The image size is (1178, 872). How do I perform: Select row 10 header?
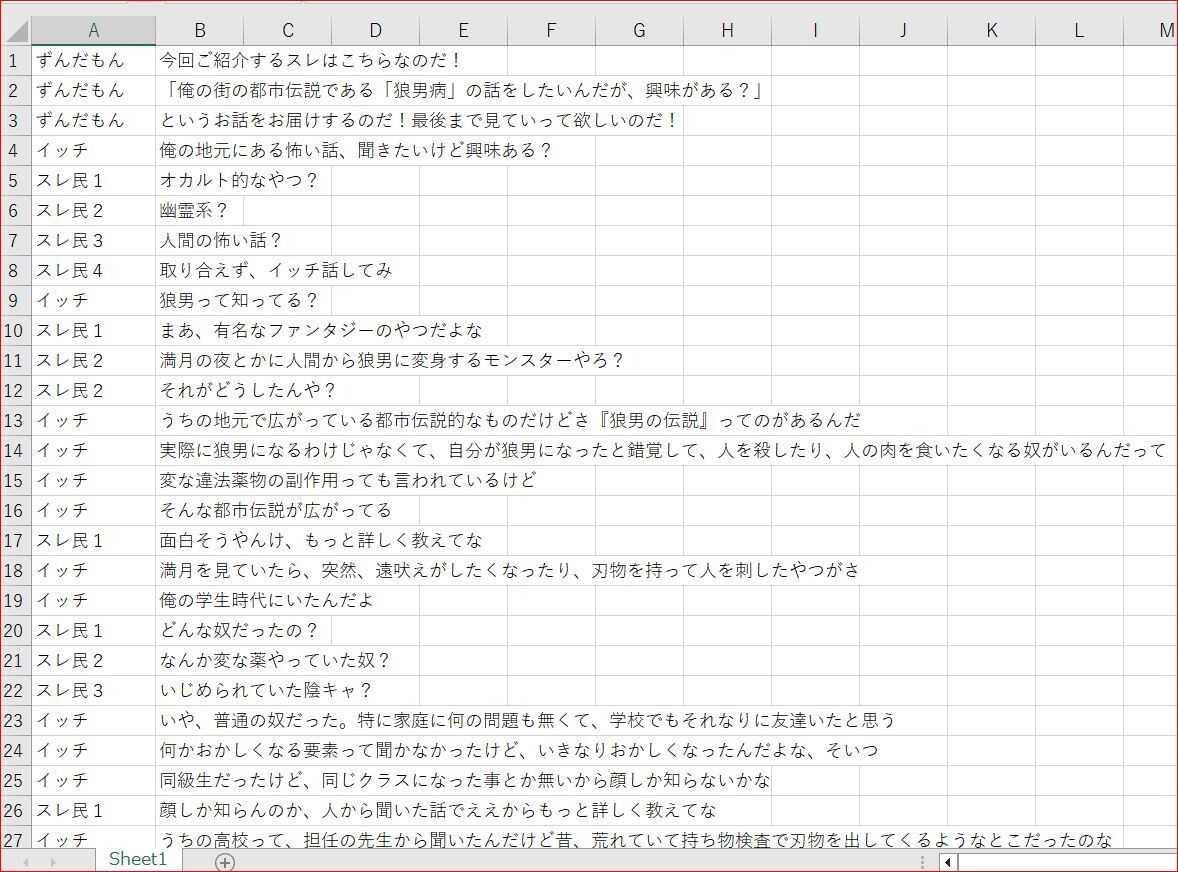[15, 330]
